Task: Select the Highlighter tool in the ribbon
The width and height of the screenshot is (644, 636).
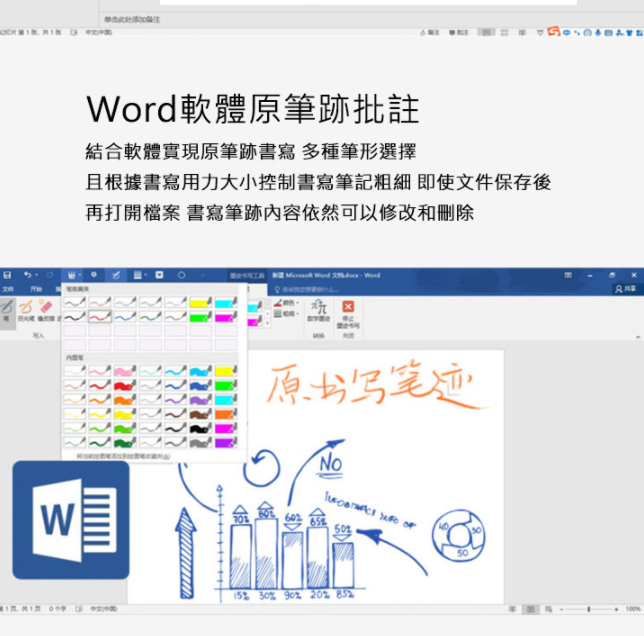Action: pos(25,309)
